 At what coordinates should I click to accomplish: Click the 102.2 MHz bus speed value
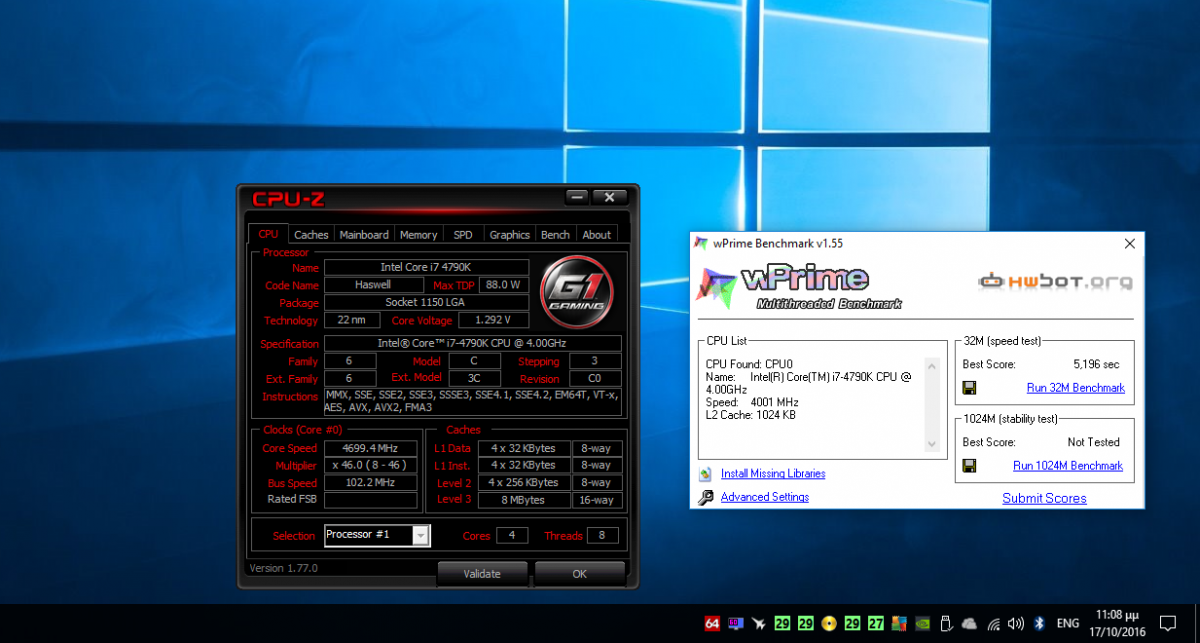[371, 483]
